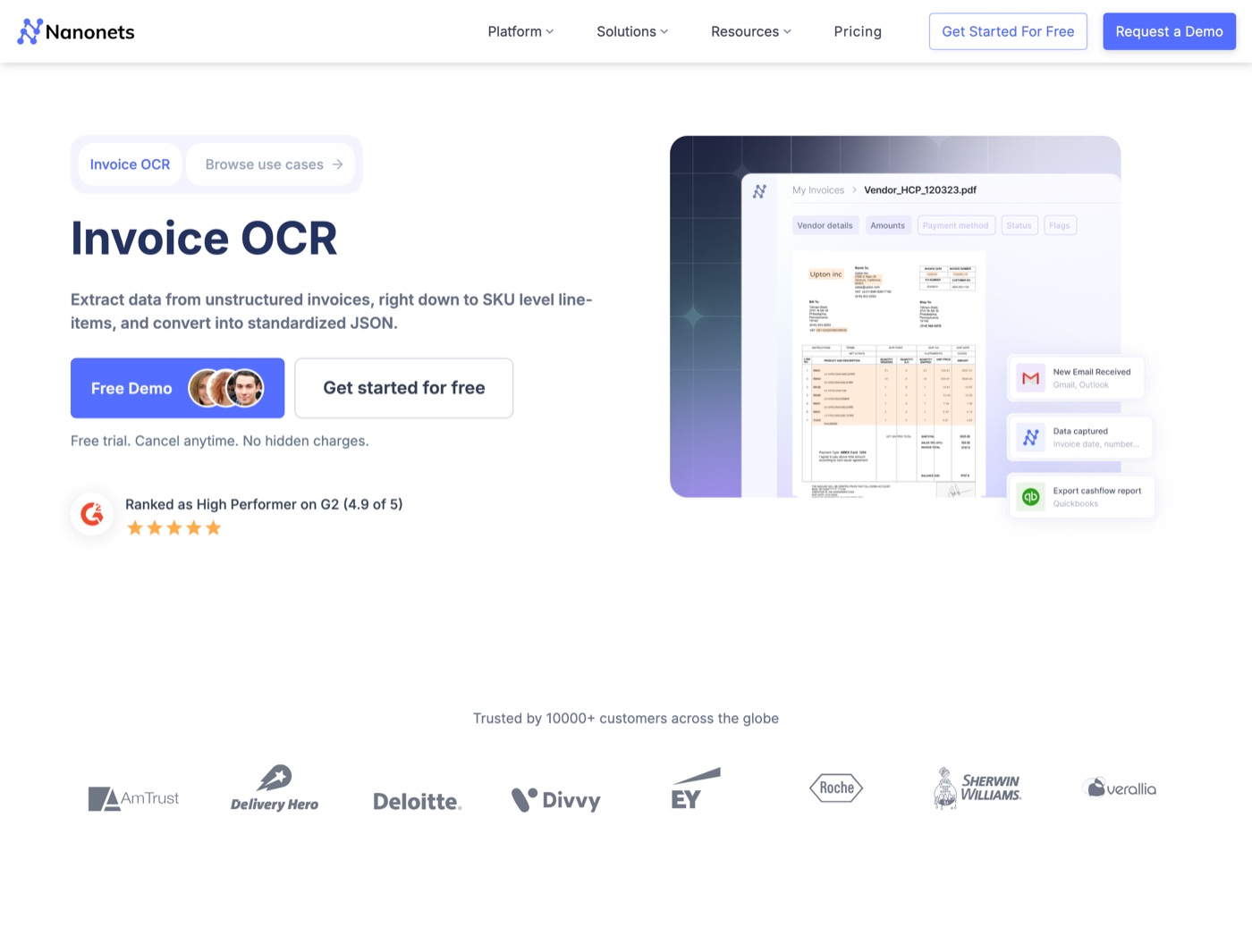
Task: Click the Free Demo button
Action: pyautogui.click(x=177, y=388)
